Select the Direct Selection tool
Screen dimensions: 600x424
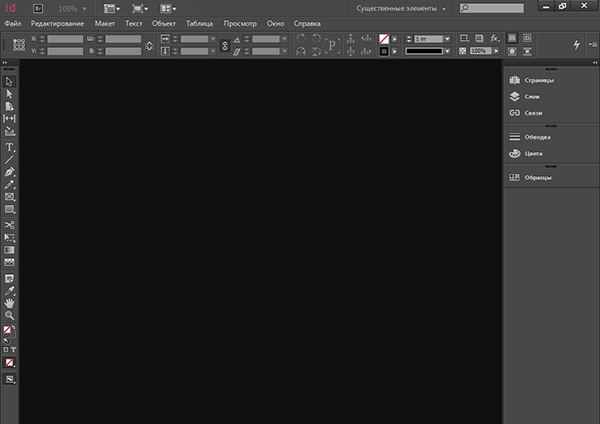(x=9, y=94)
